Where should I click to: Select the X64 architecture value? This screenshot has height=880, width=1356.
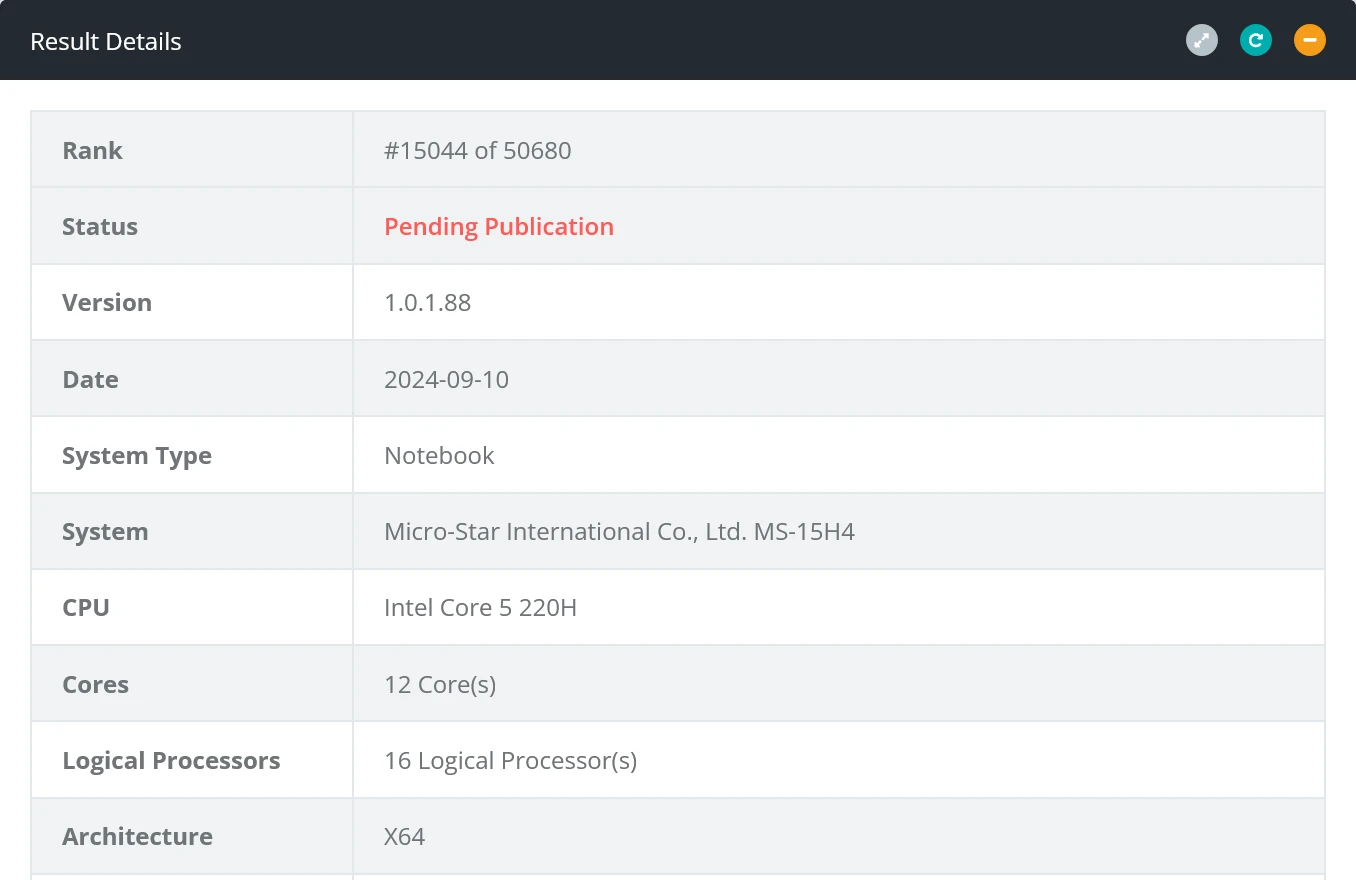click(405, 837)
